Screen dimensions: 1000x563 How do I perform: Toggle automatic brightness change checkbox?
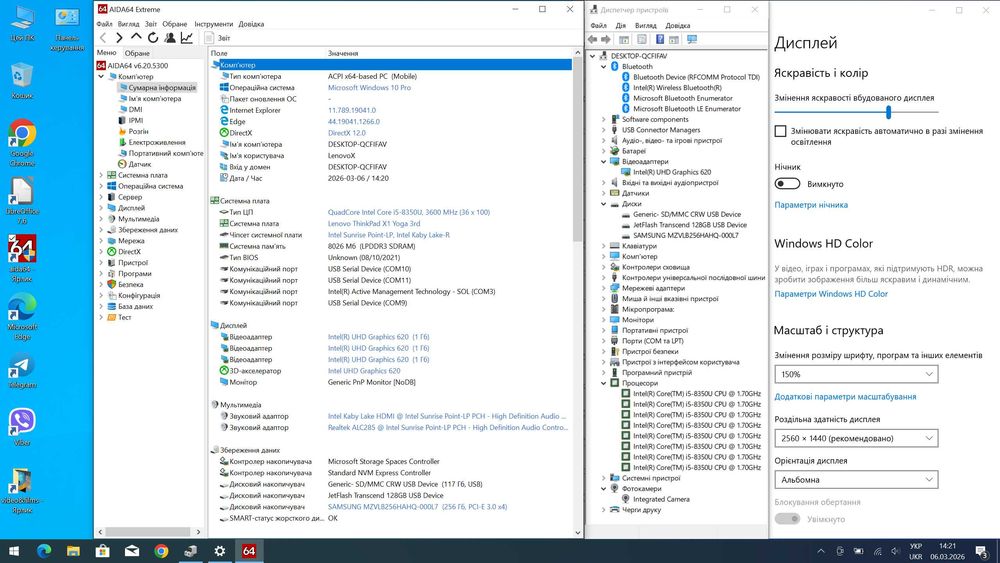pos(781,131)
